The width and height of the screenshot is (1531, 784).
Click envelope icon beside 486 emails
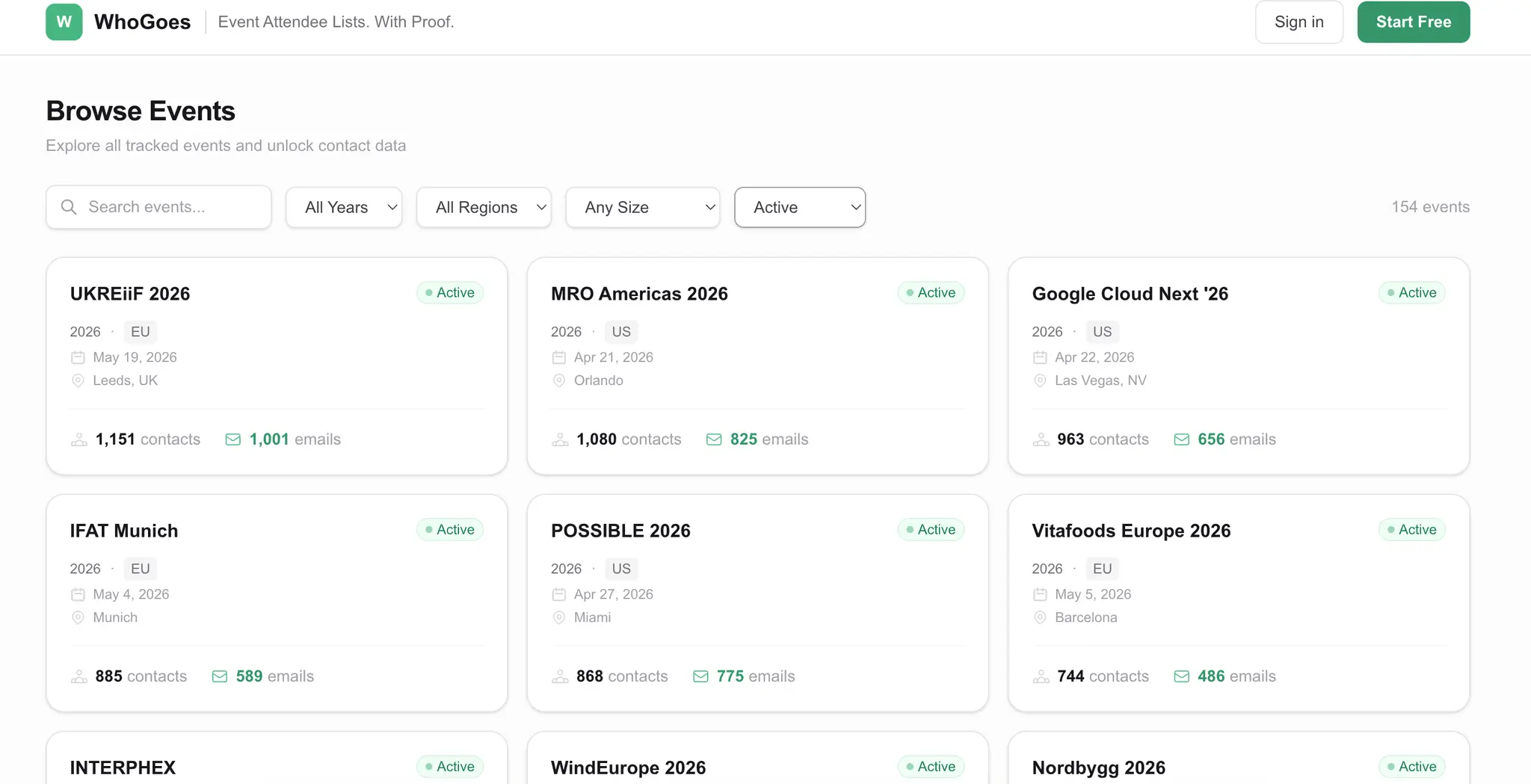[x=1182, y=676]
